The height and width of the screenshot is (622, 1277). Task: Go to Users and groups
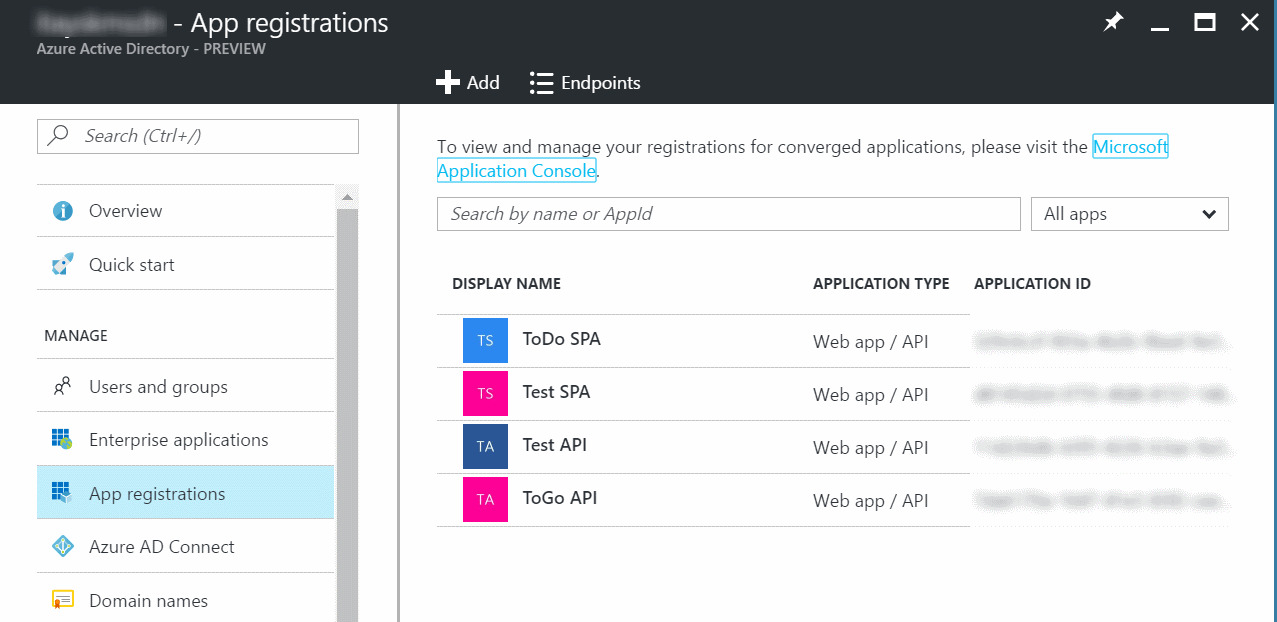click(x=185, y=386)
